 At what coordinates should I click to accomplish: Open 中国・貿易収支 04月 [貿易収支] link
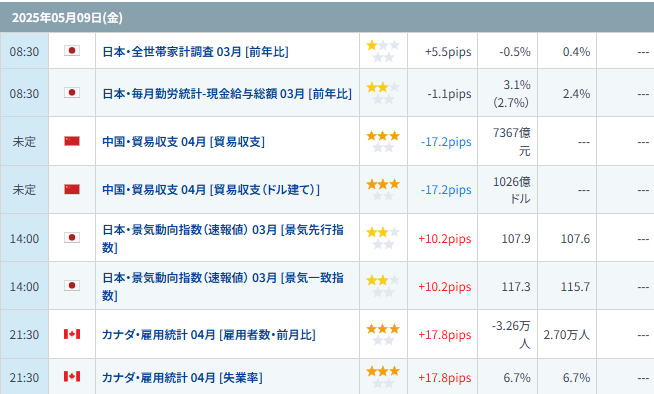[x=184, y=142]
